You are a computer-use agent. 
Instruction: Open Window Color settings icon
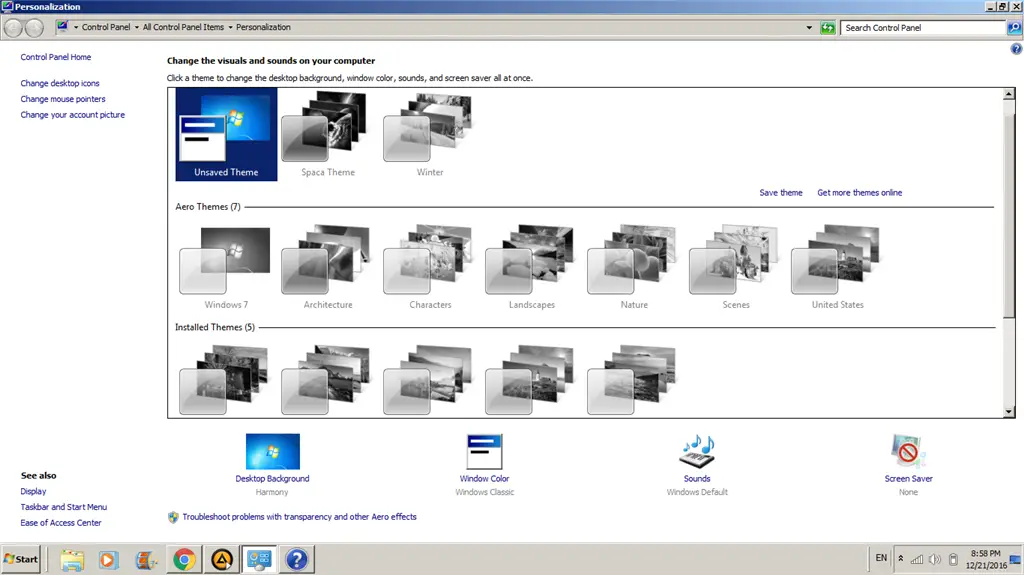click(484, 452)
